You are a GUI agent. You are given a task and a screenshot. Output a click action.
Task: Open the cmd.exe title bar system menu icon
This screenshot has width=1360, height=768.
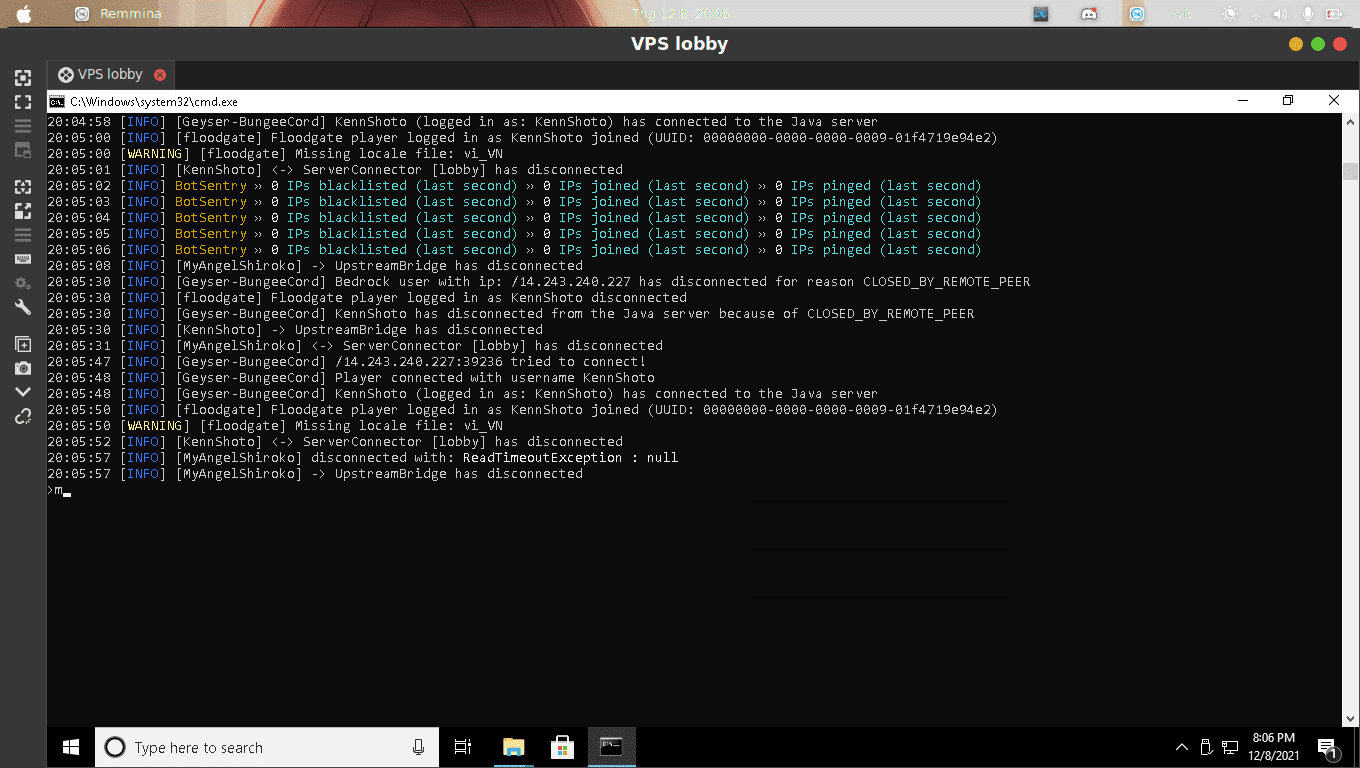pos(58,101)
